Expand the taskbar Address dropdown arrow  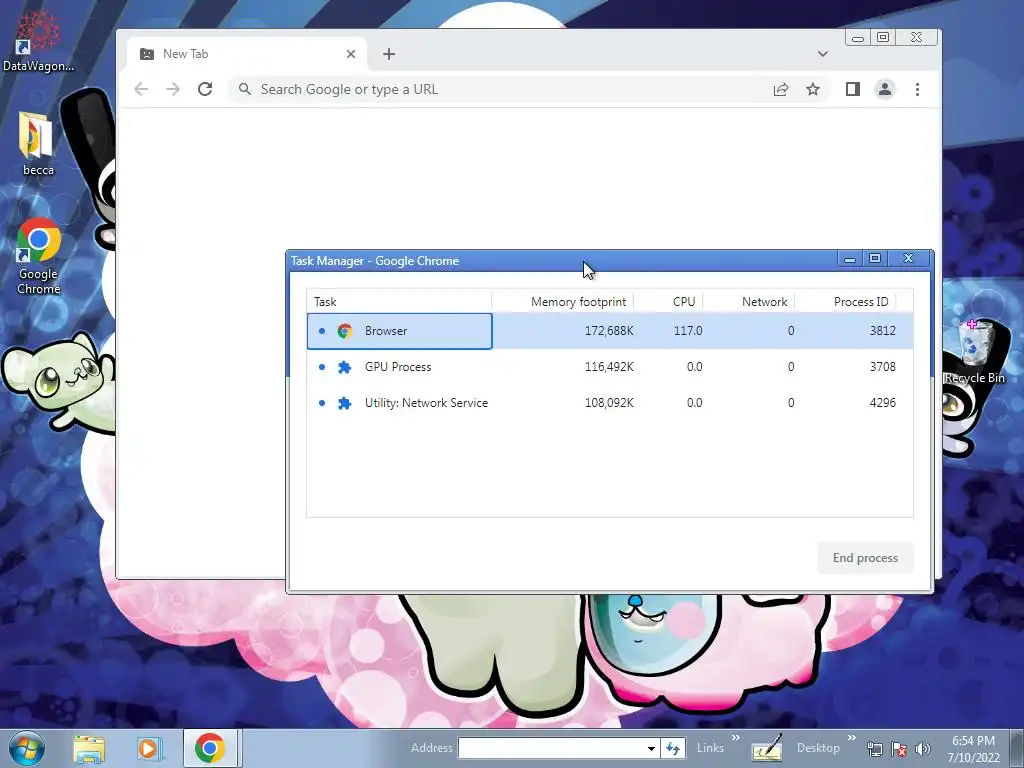pyautogui.click(x=651, y=748)
